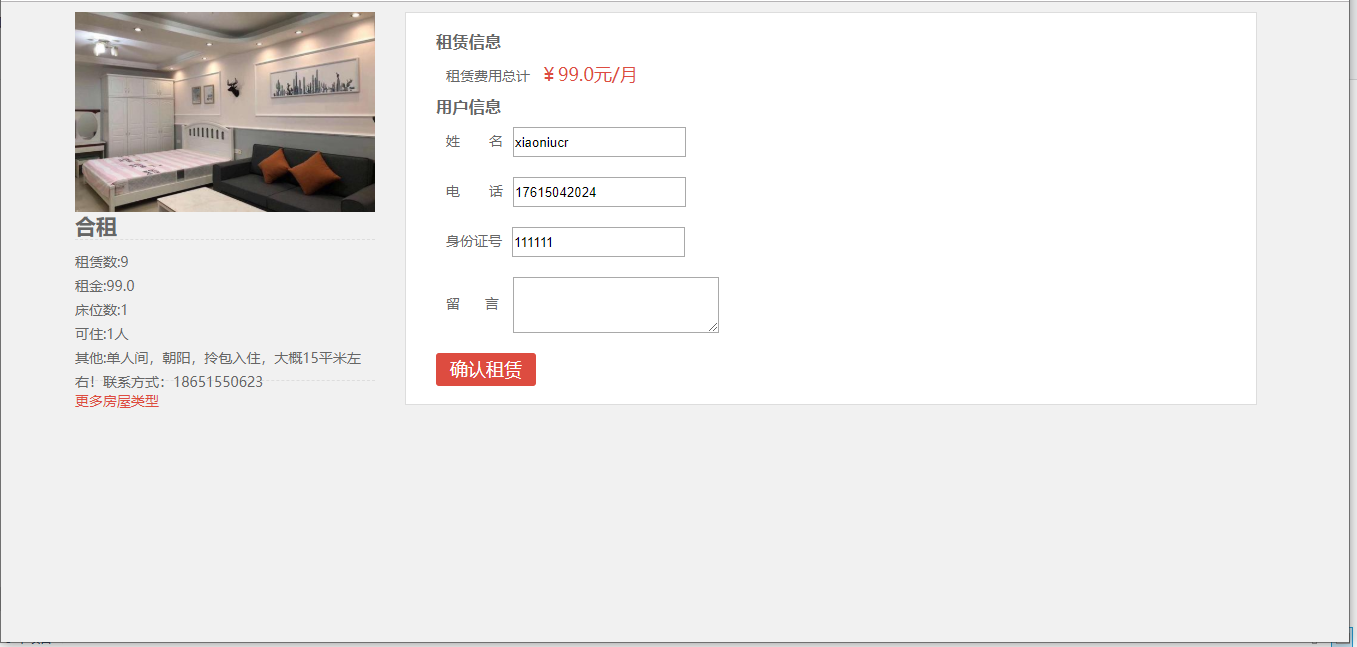
Task: Click the 租赁数:9 detail line
Action: [102, 262]
